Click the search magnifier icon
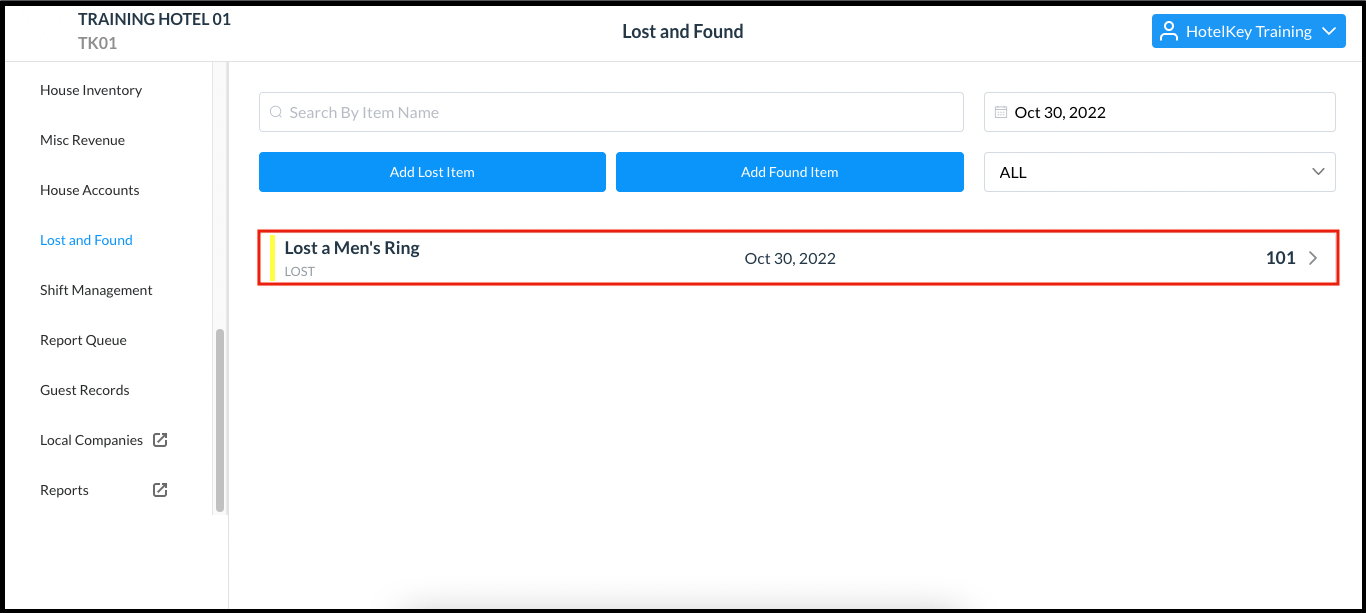The height and width of the screenshot is (613, 1366). tap(275, 112)
